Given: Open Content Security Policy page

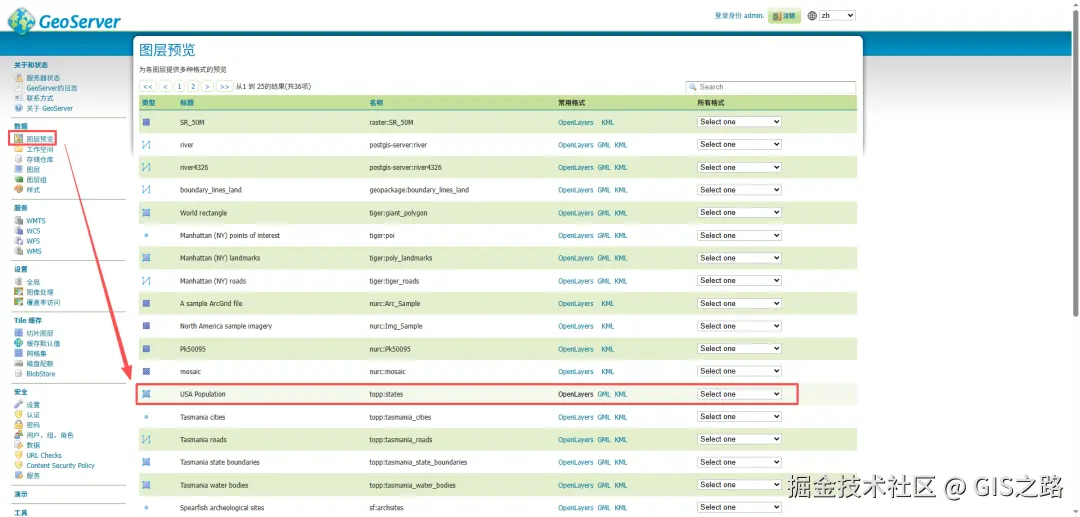Looking at the screenshot, I should (x=60, y=465).
